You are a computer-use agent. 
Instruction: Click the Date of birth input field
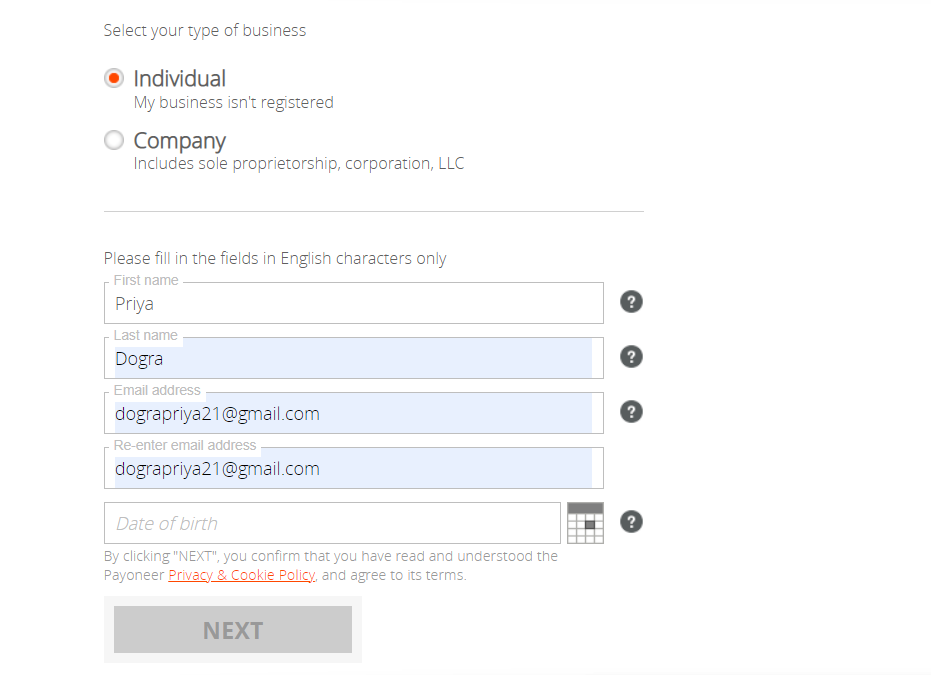click(332, 523)
